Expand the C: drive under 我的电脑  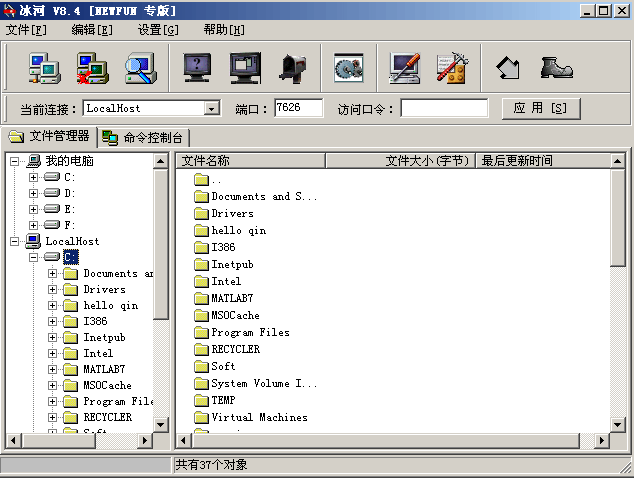pos(34,178)
